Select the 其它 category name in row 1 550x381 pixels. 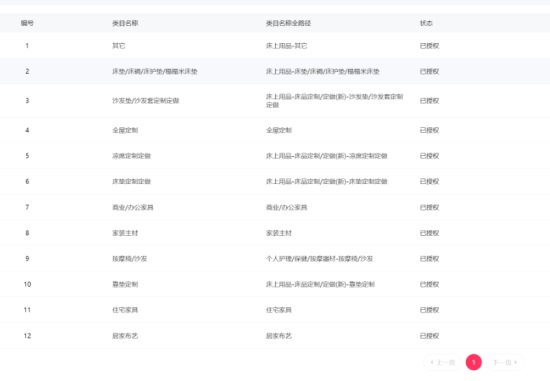[x=119, y=46]
